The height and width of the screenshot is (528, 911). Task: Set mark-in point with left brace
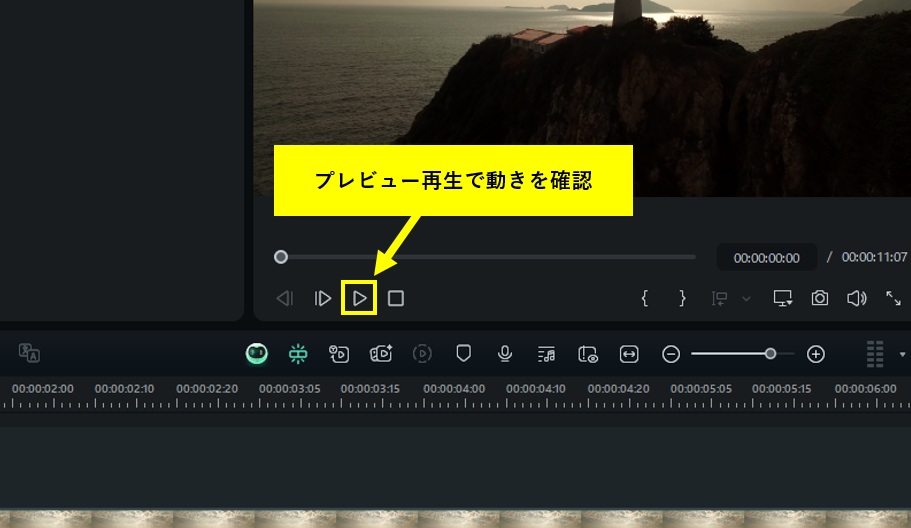pos(644,299)
